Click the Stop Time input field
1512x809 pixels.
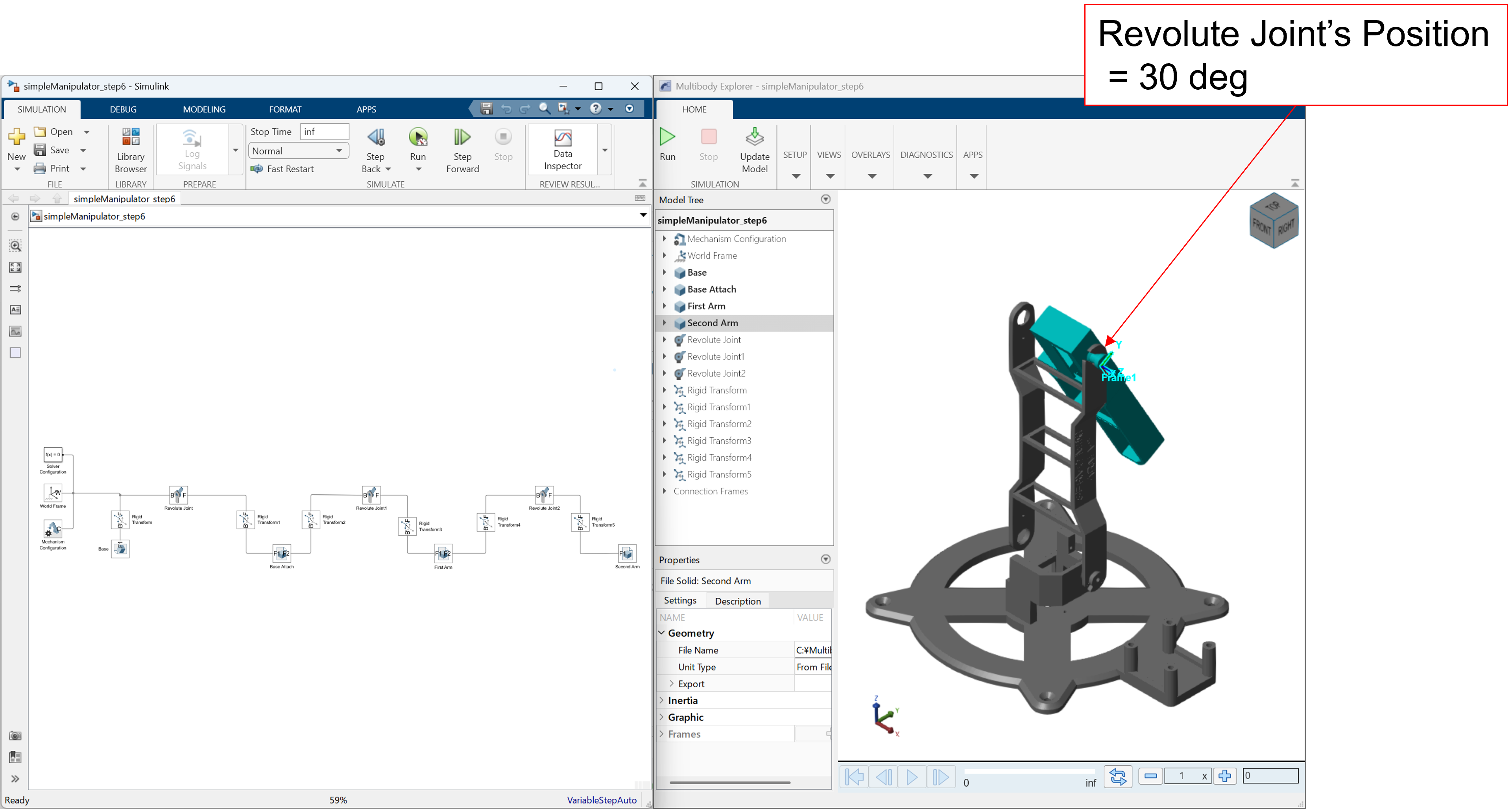(325, 131)
